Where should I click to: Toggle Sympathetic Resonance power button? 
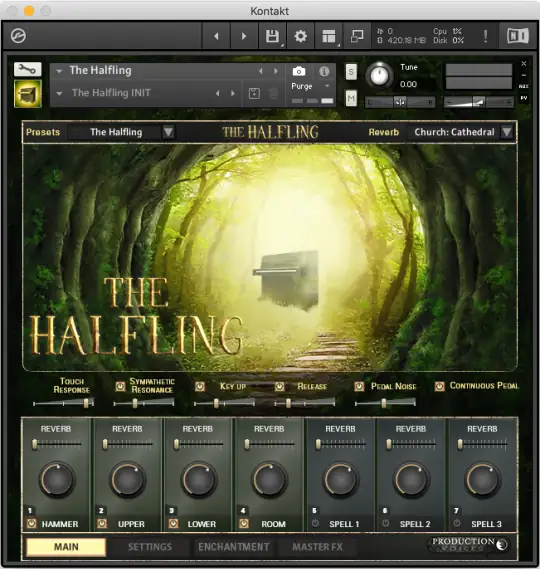120,386
